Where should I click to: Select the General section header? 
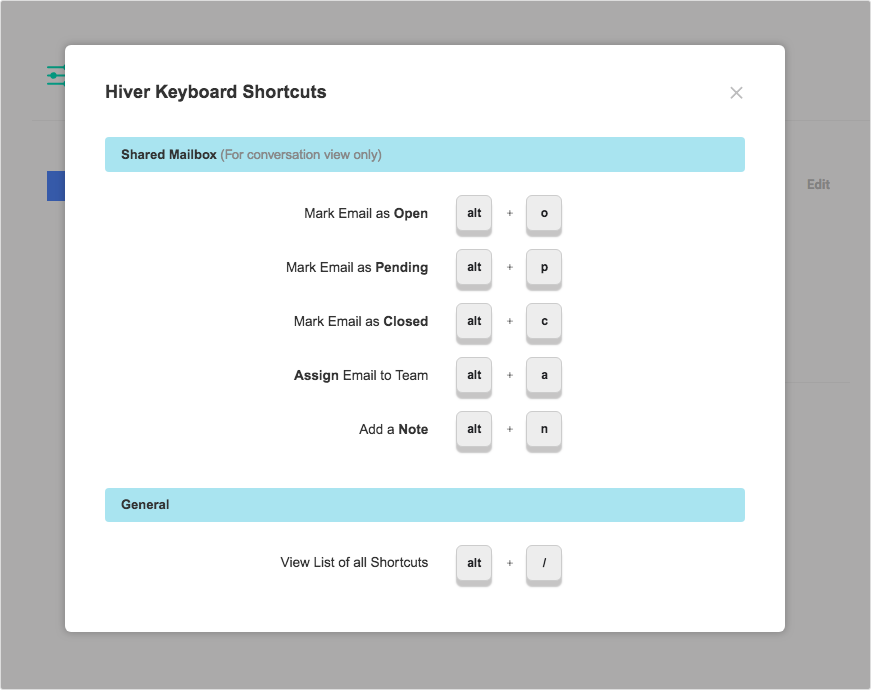tap(425, 505)
